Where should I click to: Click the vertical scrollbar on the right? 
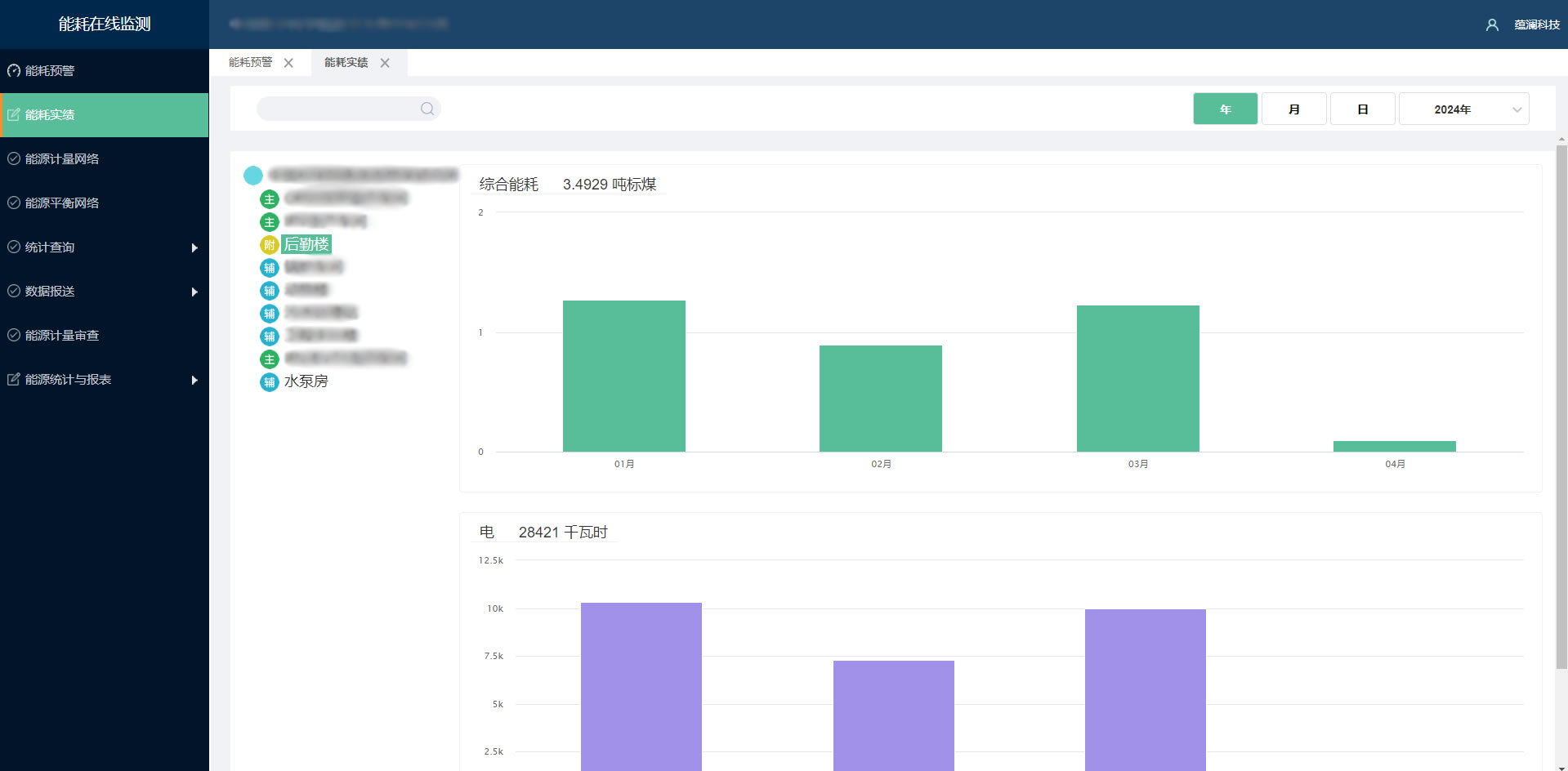coord(1561,408)
